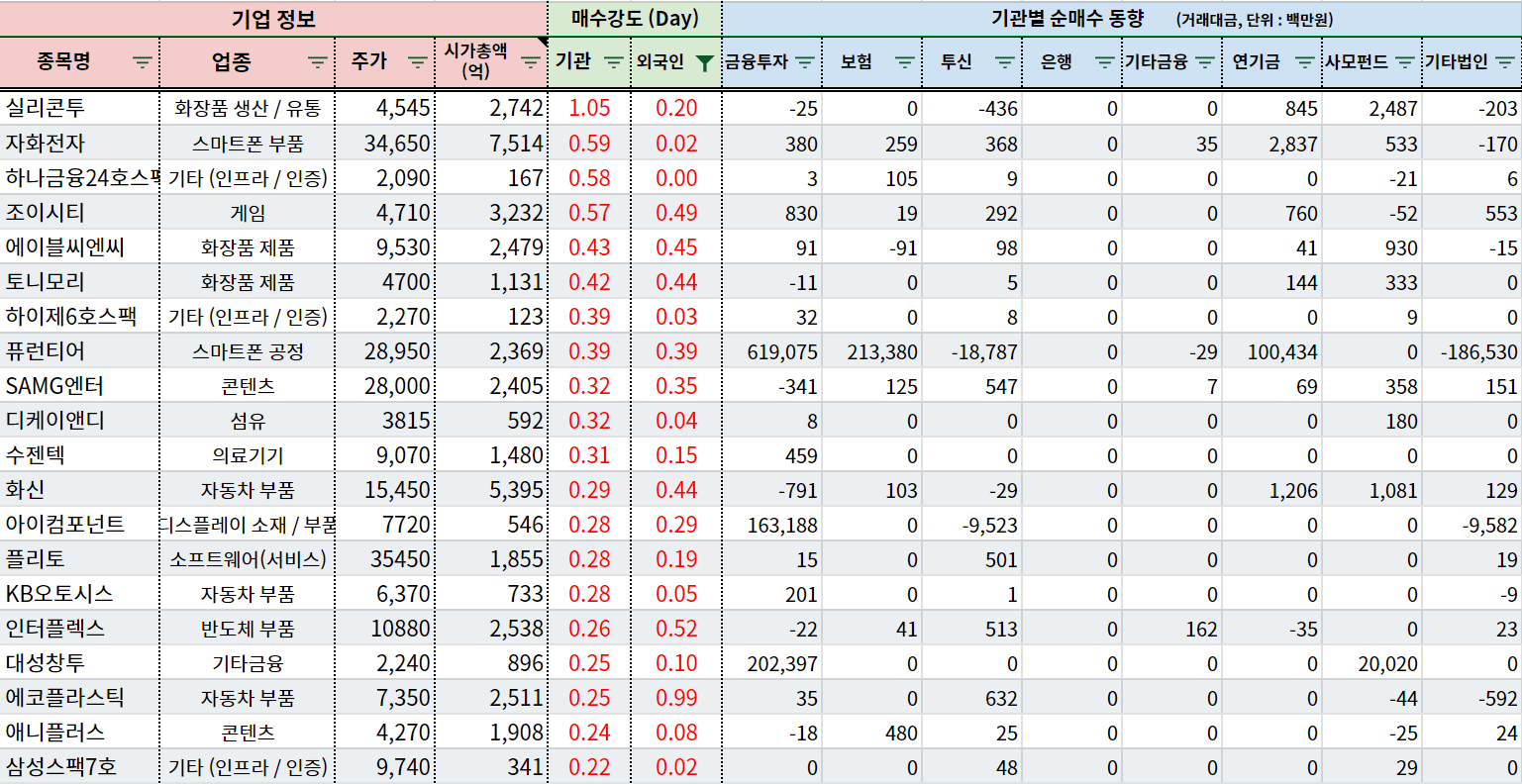Image resolution: width=1522 pixels, height=784 pixels.
Task: Select the 162 기타금융 value
Action: click(x=1172, y=628)
